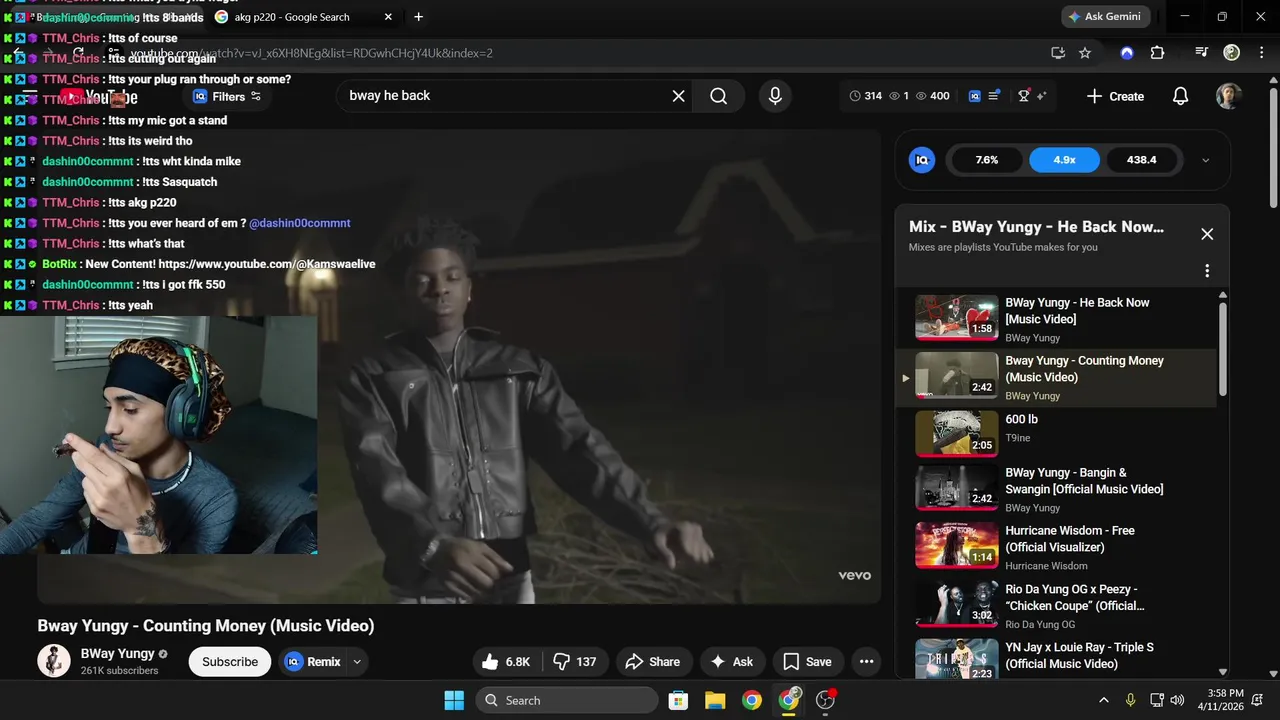This screenshot has height=720, width=1280.
Task: Click the BWay Yungy channel avatar
Action: [x=54, y=661]
